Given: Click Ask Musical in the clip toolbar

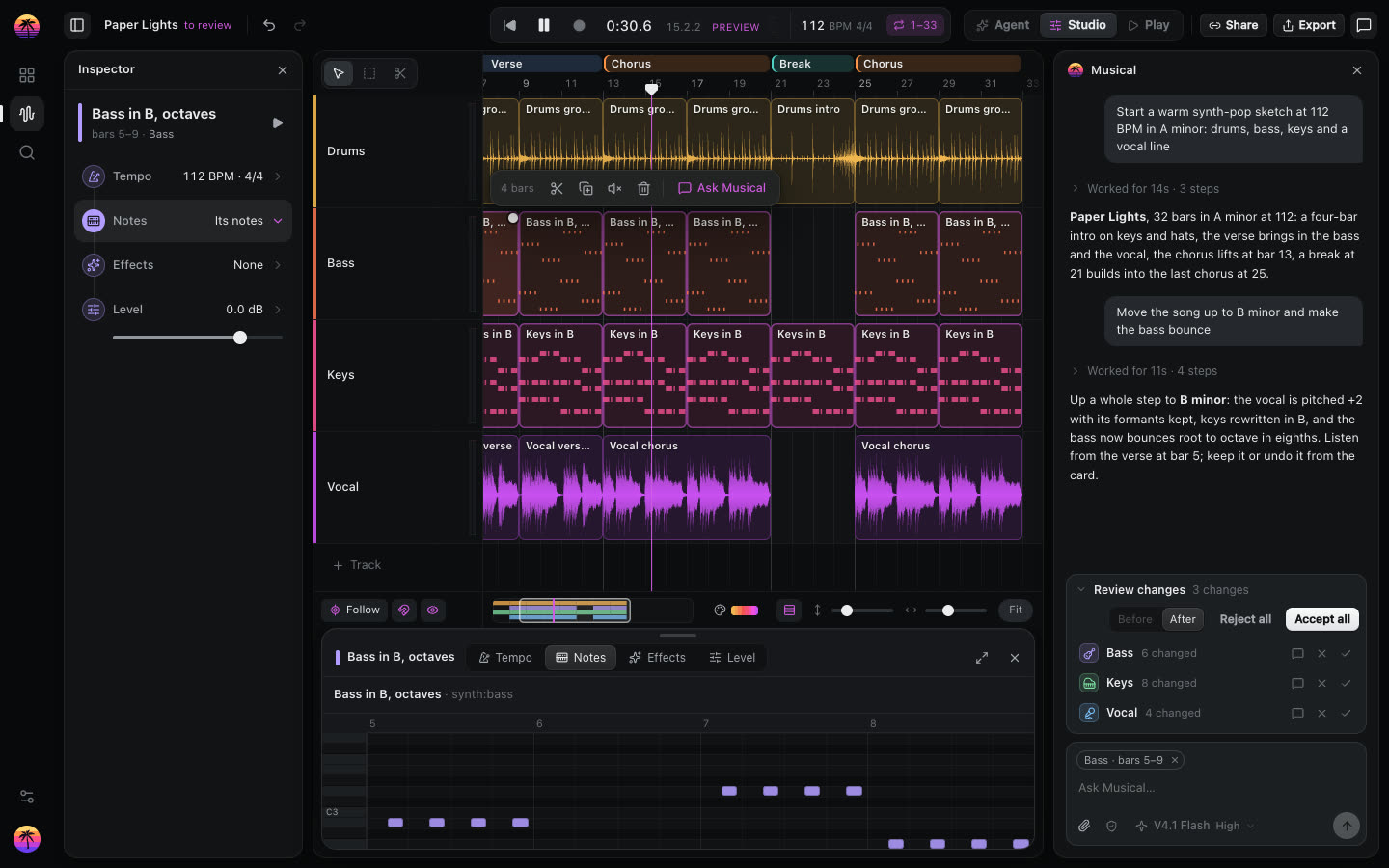Looking at the screenshot, I should [x=722, y=188].
